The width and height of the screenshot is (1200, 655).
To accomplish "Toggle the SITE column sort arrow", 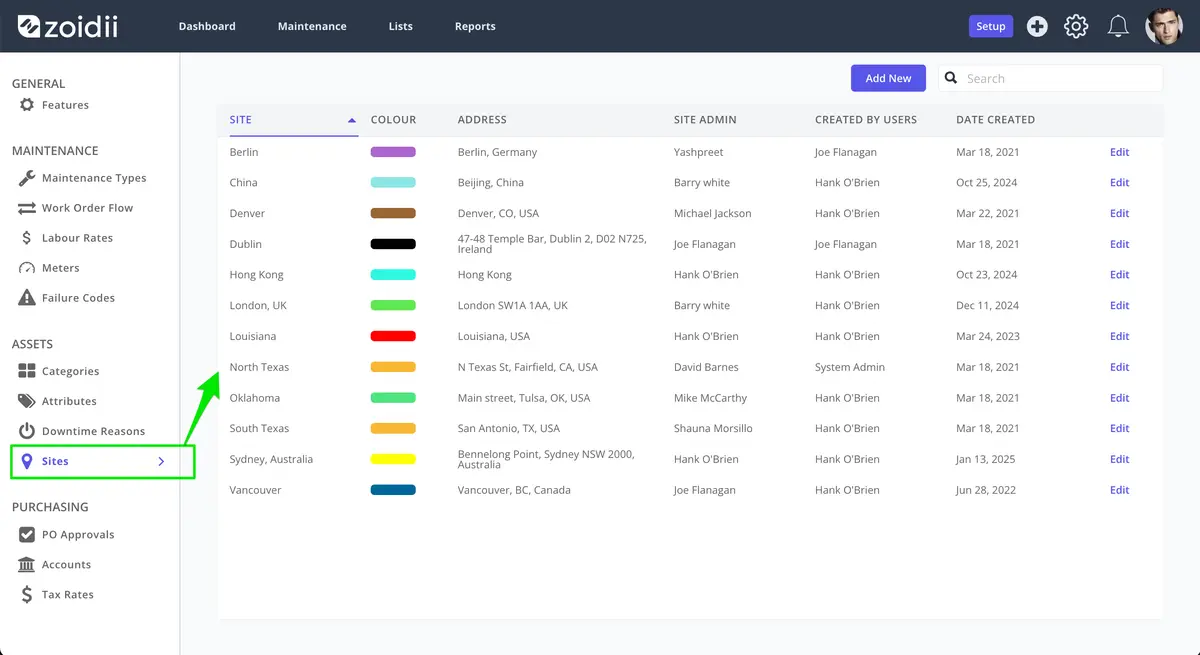I will [x=352, y=120].
